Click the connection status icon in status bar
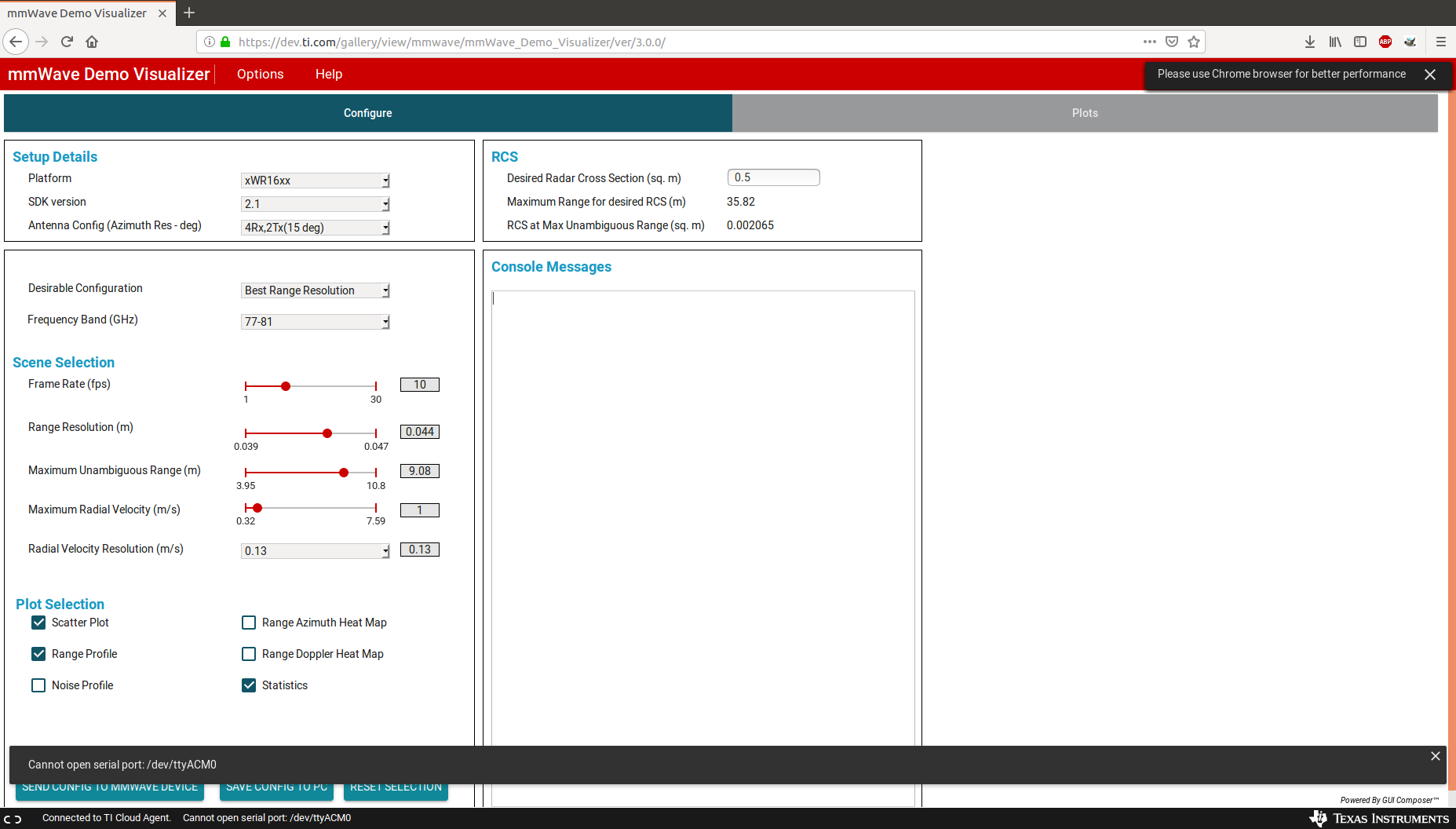 13,819
